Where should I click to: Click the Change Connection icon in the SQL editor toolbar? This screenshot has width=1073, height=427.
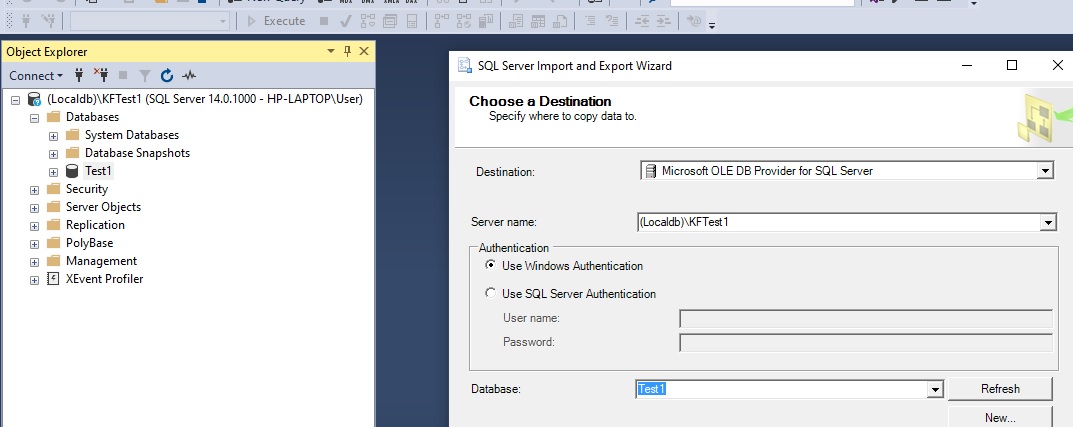pyautogui.click(x=48, y=21)
